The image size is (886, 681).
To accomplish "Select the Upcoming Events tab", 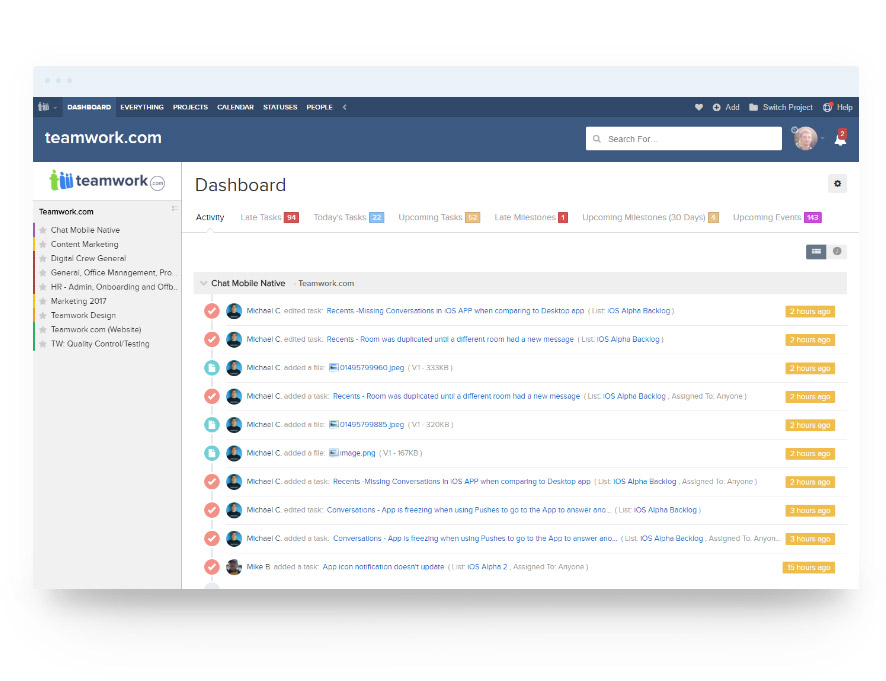I will [x=777, y=217].
